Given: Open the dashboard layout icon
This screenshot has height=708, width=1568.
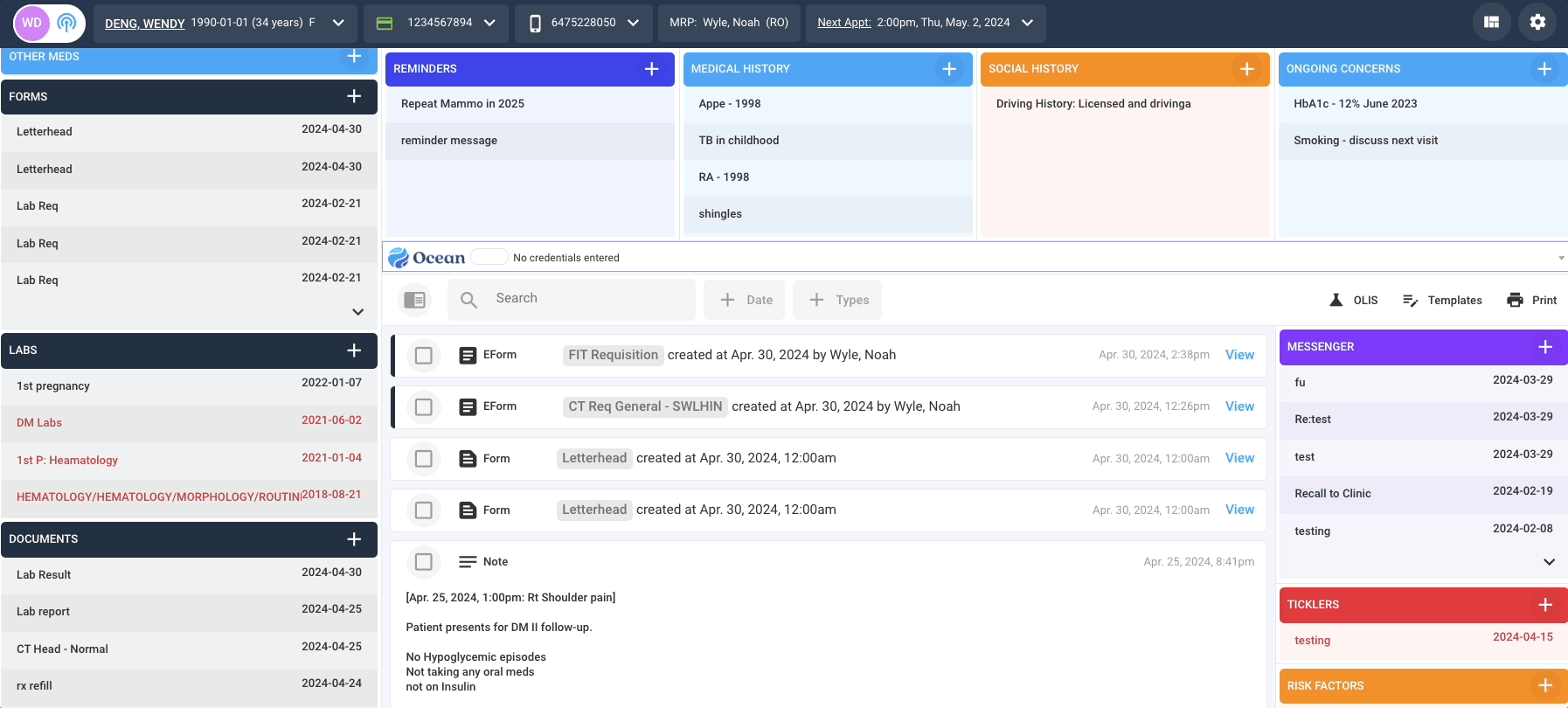Looking at the screenshot, I should (x=1492, y=22).
